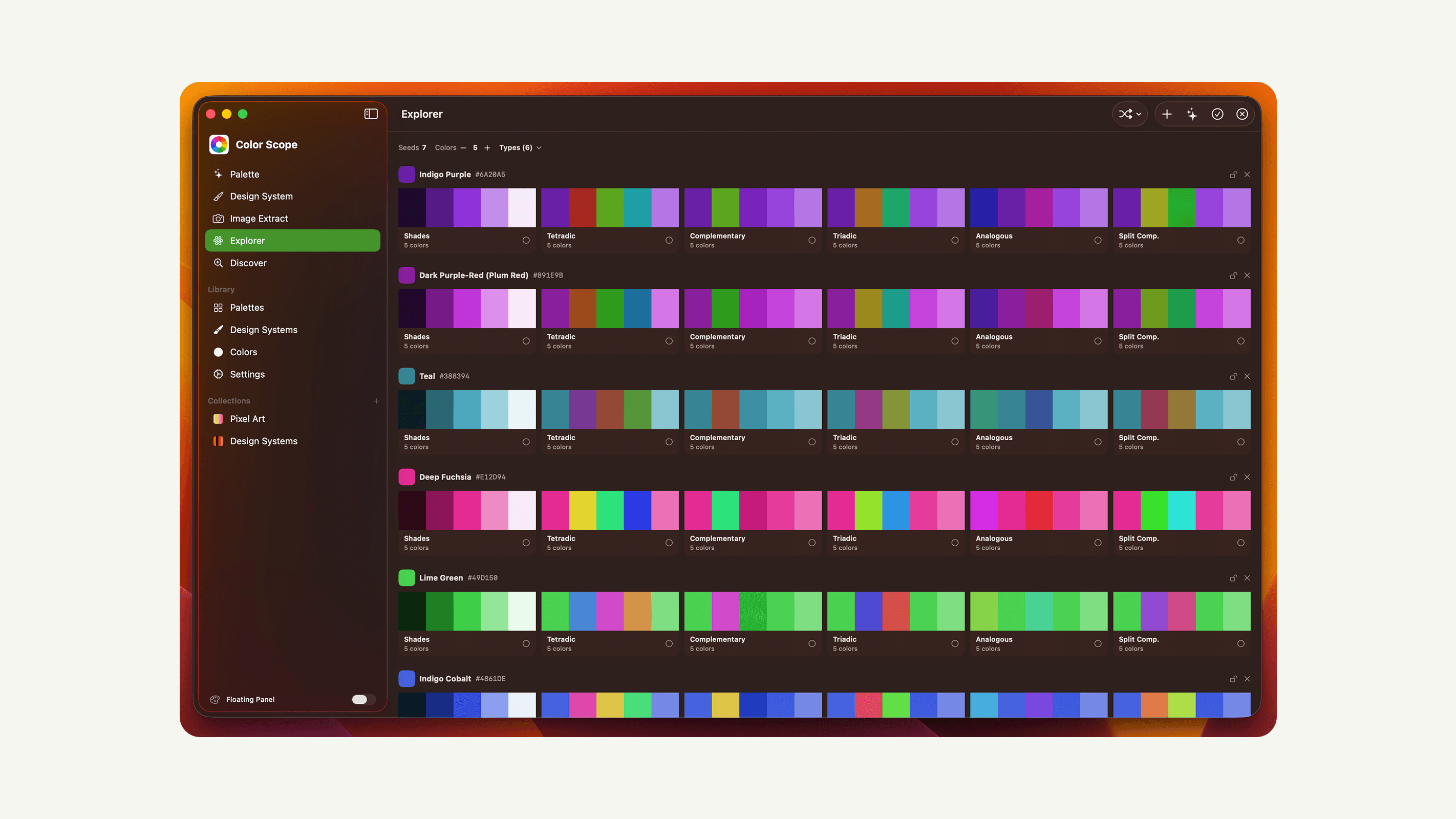Toggle the Floating Panel switch
1456x819 pixels.
(x=363, y=700)
